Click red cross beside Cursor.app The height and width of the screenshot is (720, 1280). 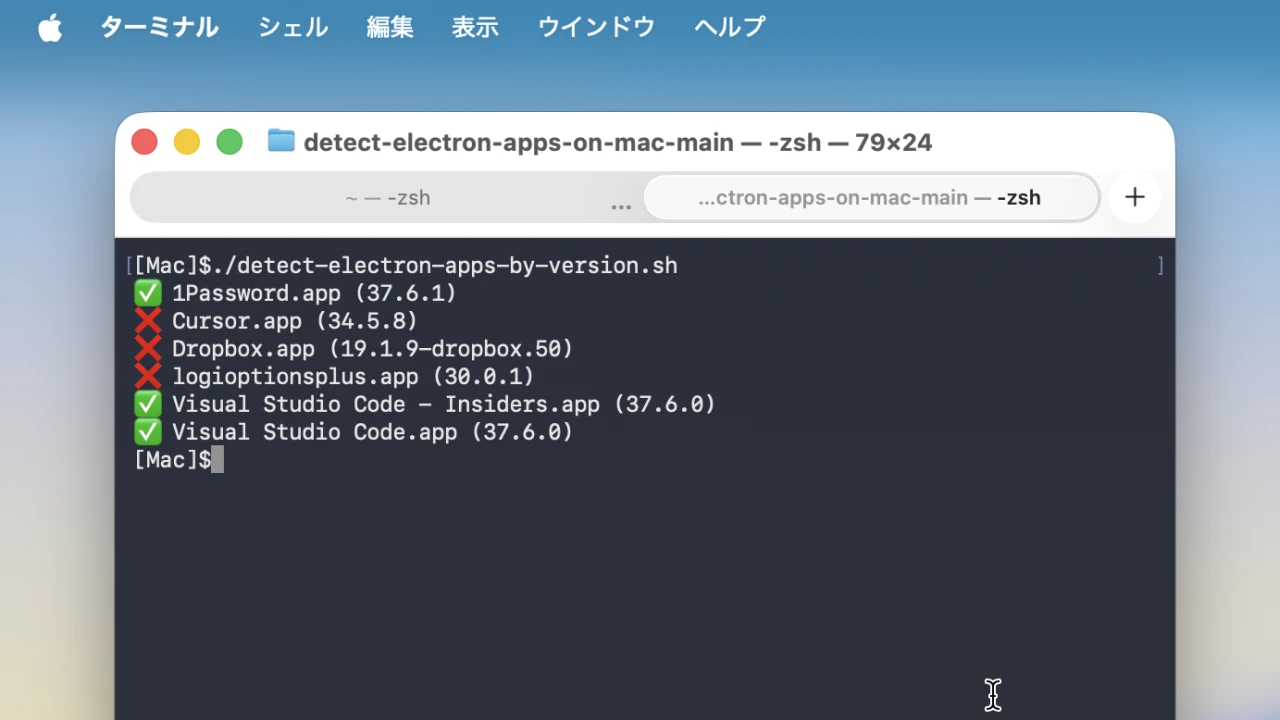pos(147,320)
